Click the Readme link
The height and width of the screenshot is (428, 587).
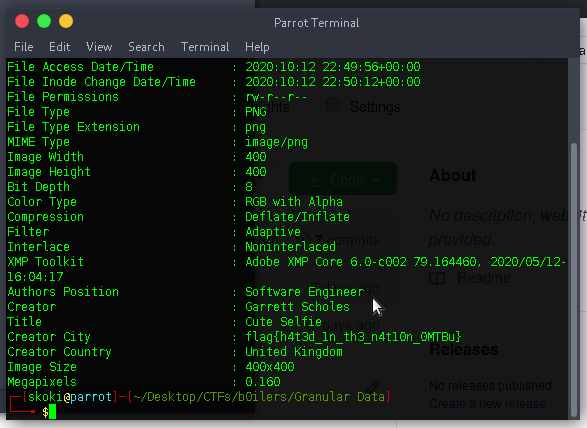click(x=484, y=278)
